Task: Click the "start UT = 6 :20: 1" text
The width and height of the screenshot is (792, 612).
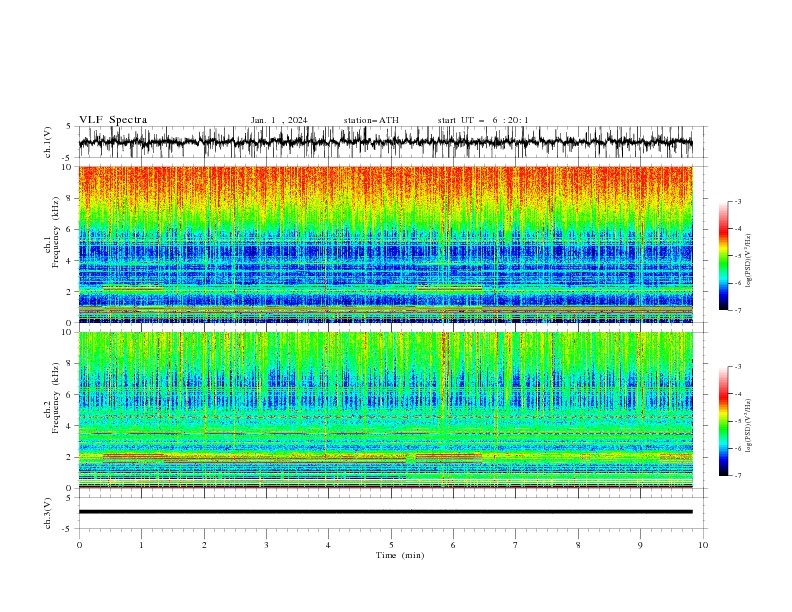Action: pyautogui.click(x=483, y=120)
